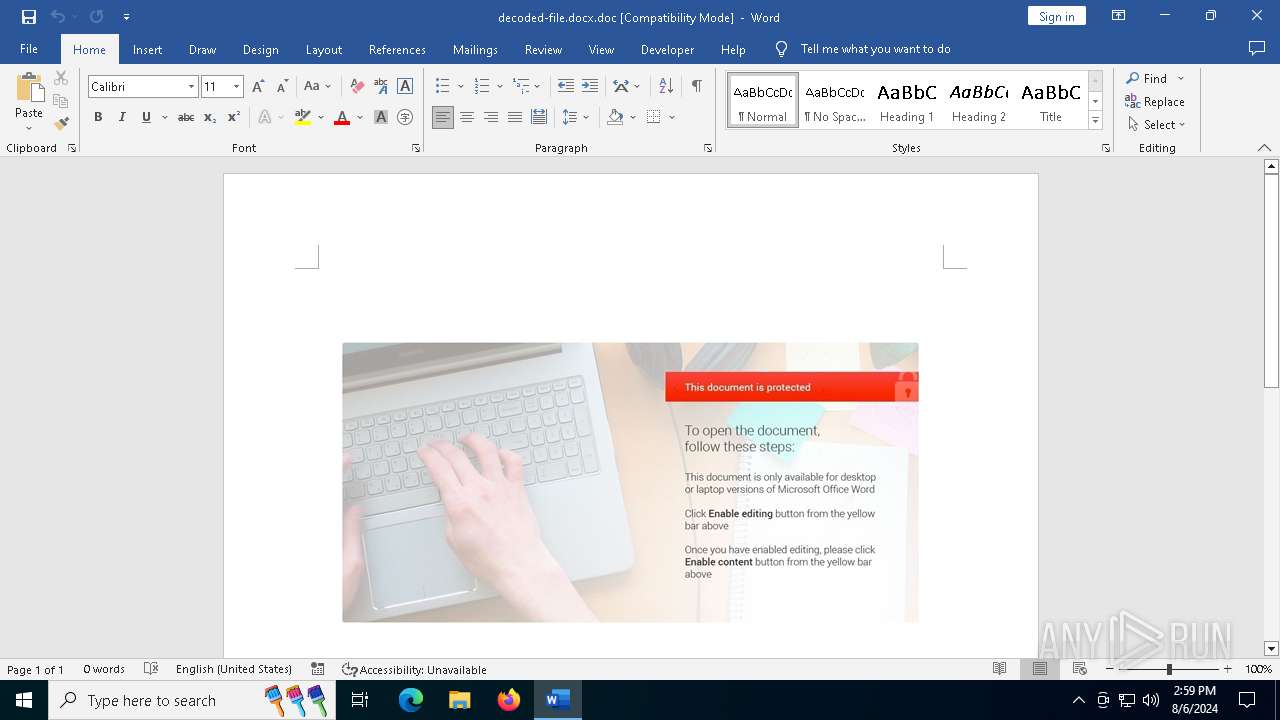
Task: Switch to the Layout tab
Action: coord(323,49)
